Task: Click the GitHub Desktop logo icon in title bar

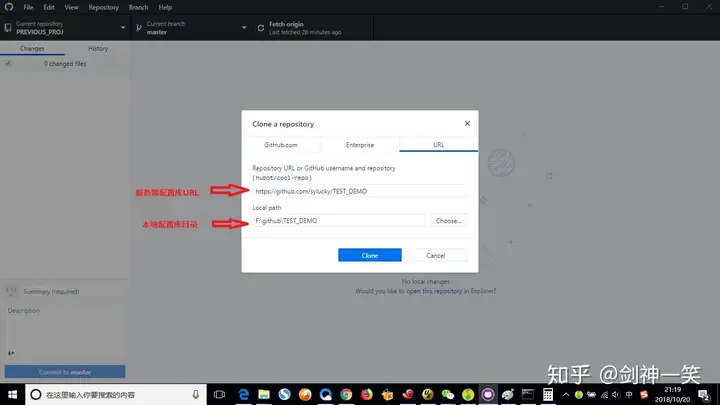Action: (9, 7)
